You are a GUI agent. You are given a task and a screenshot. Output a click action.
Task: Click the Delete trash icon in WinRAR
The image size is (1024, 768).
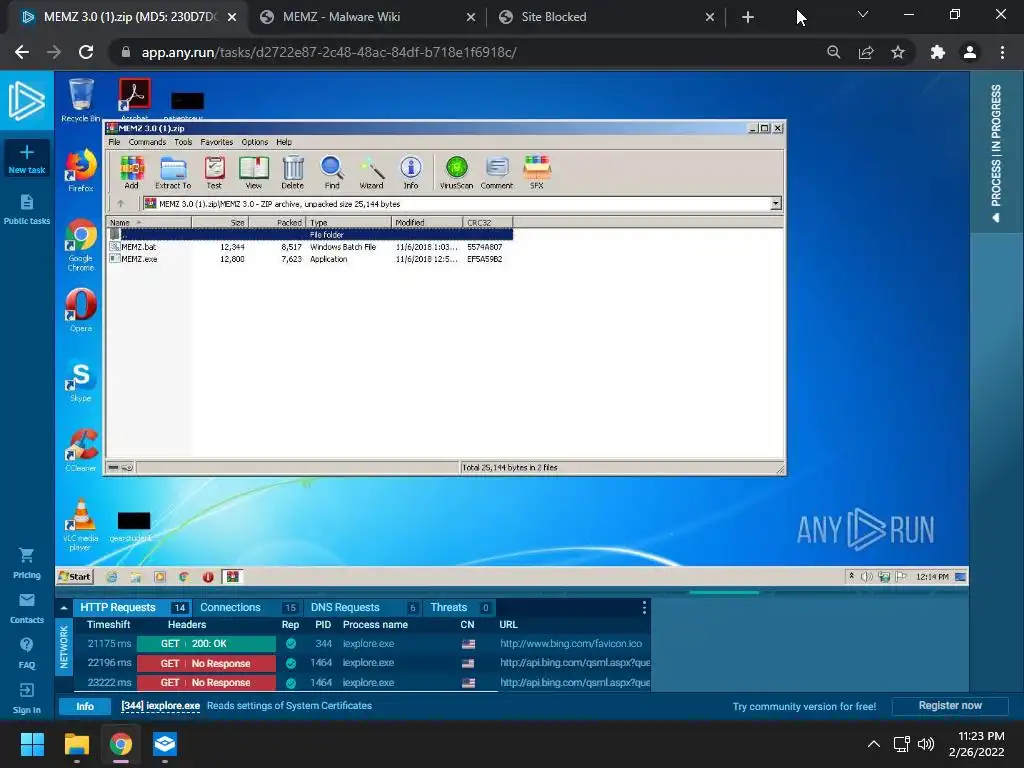293,172
